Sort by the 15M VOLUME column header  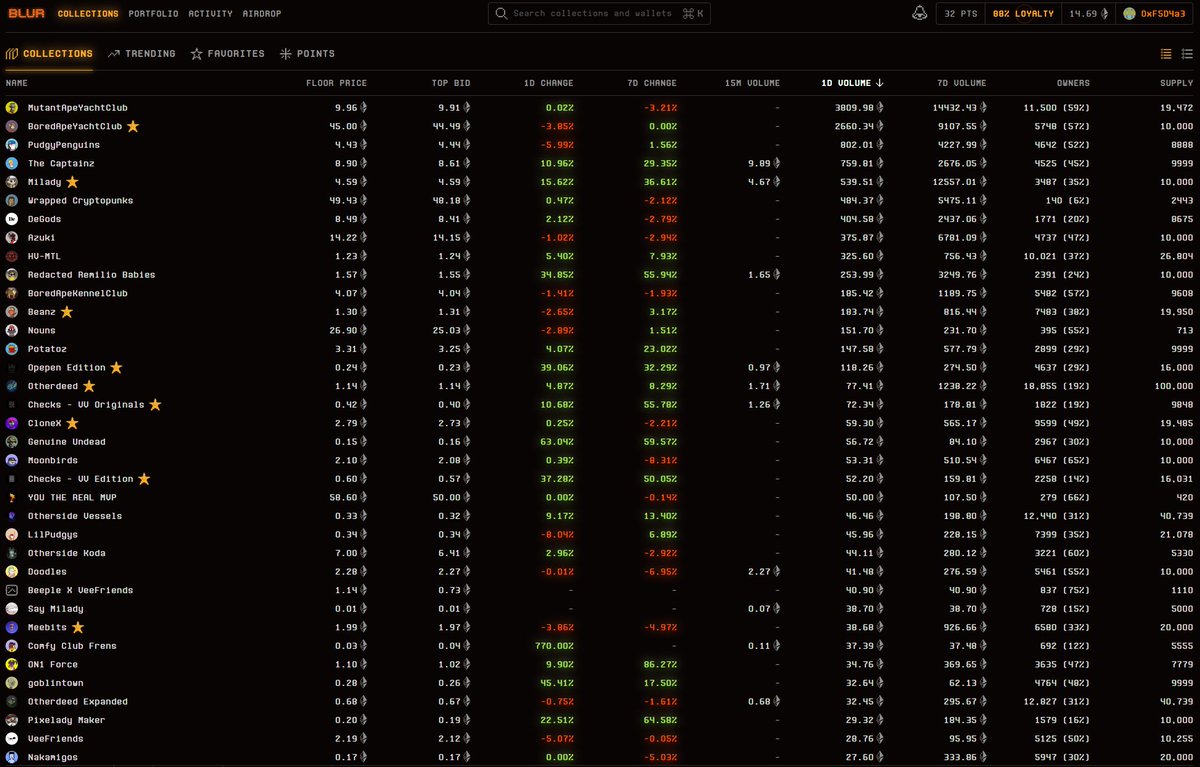(x=753, y=83)
